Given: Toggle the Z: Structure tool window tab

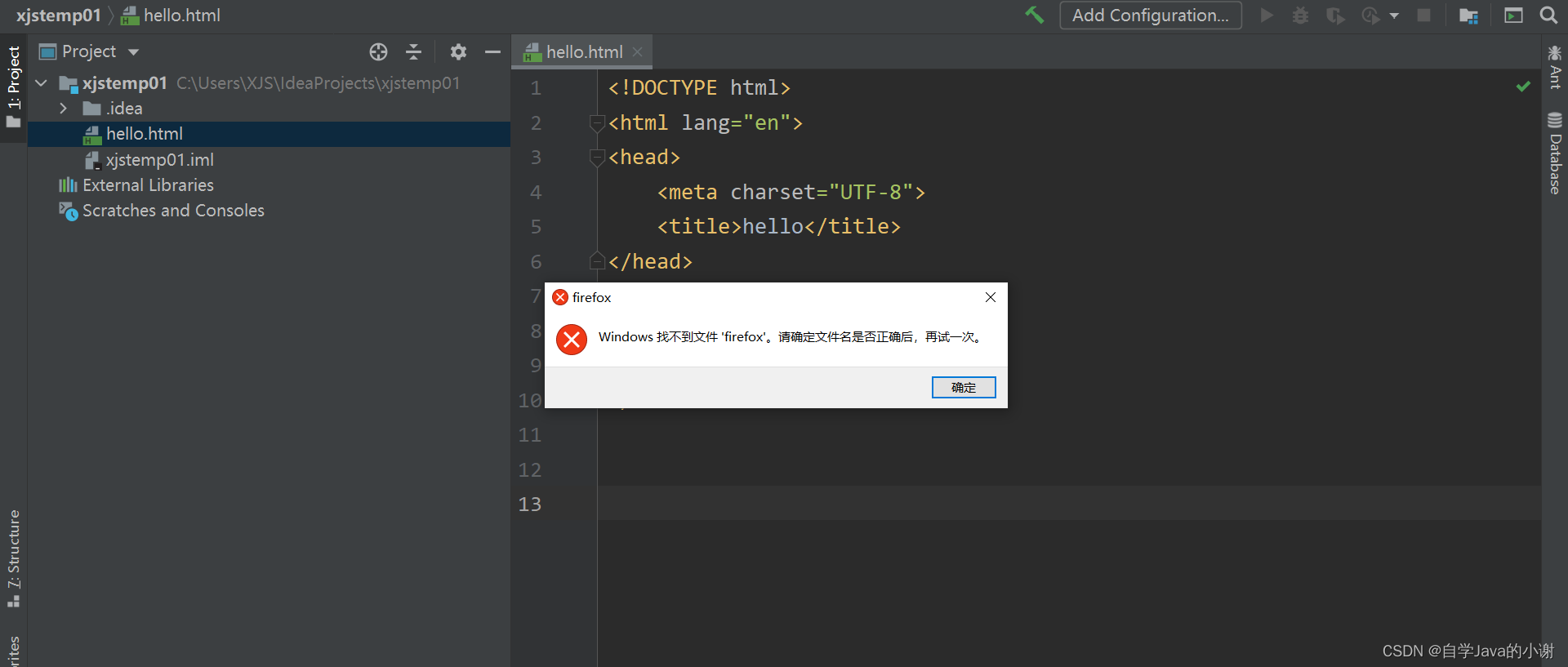Looking at the screenshot, I should click(x=13, y=558).
